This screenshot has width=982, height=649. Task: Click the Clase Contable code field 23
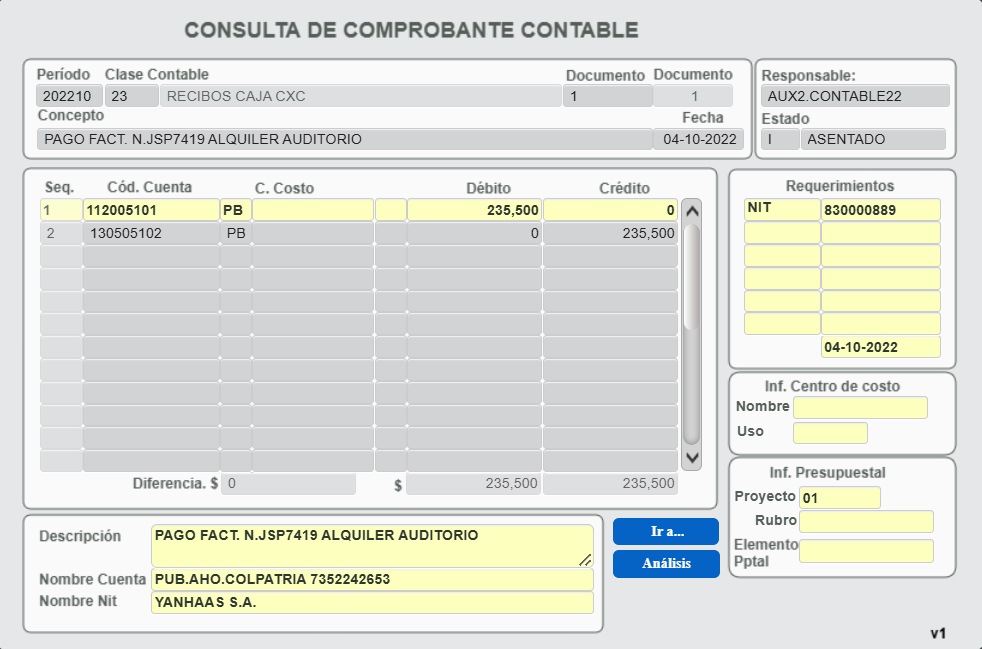132,96
